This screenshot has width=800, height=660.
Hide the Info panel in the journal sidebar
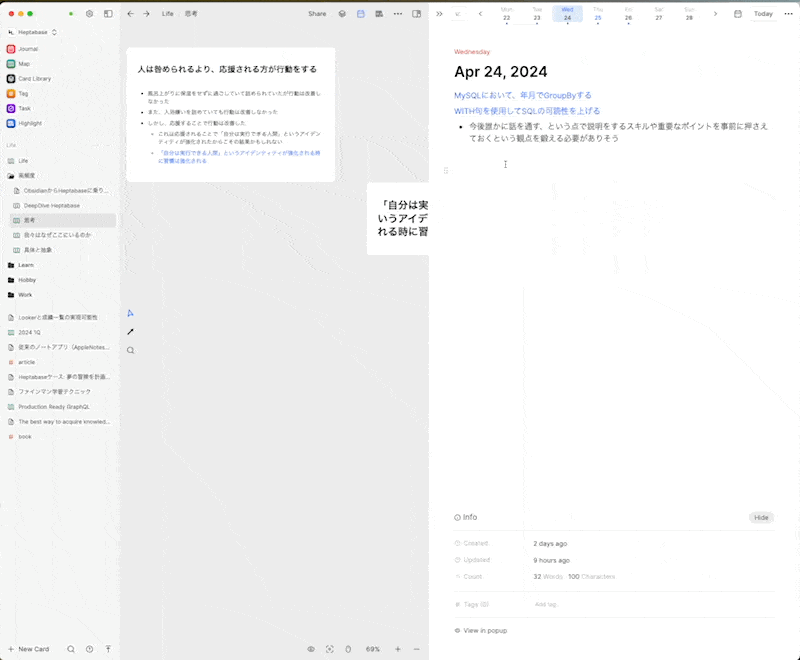[x=761, y=517]
